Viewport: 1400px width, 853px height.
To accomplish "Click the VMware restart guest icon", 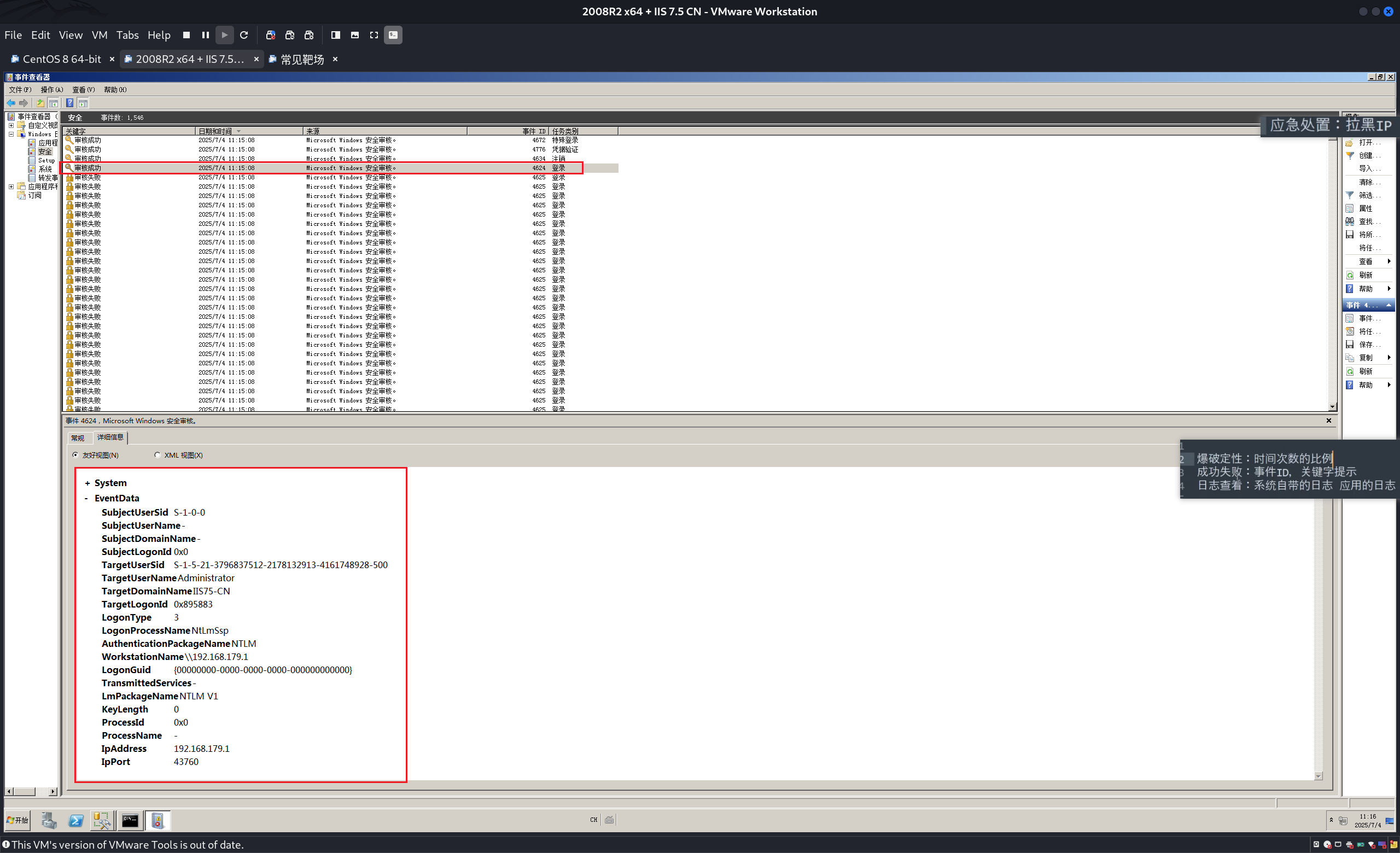I will pos(244,35).
